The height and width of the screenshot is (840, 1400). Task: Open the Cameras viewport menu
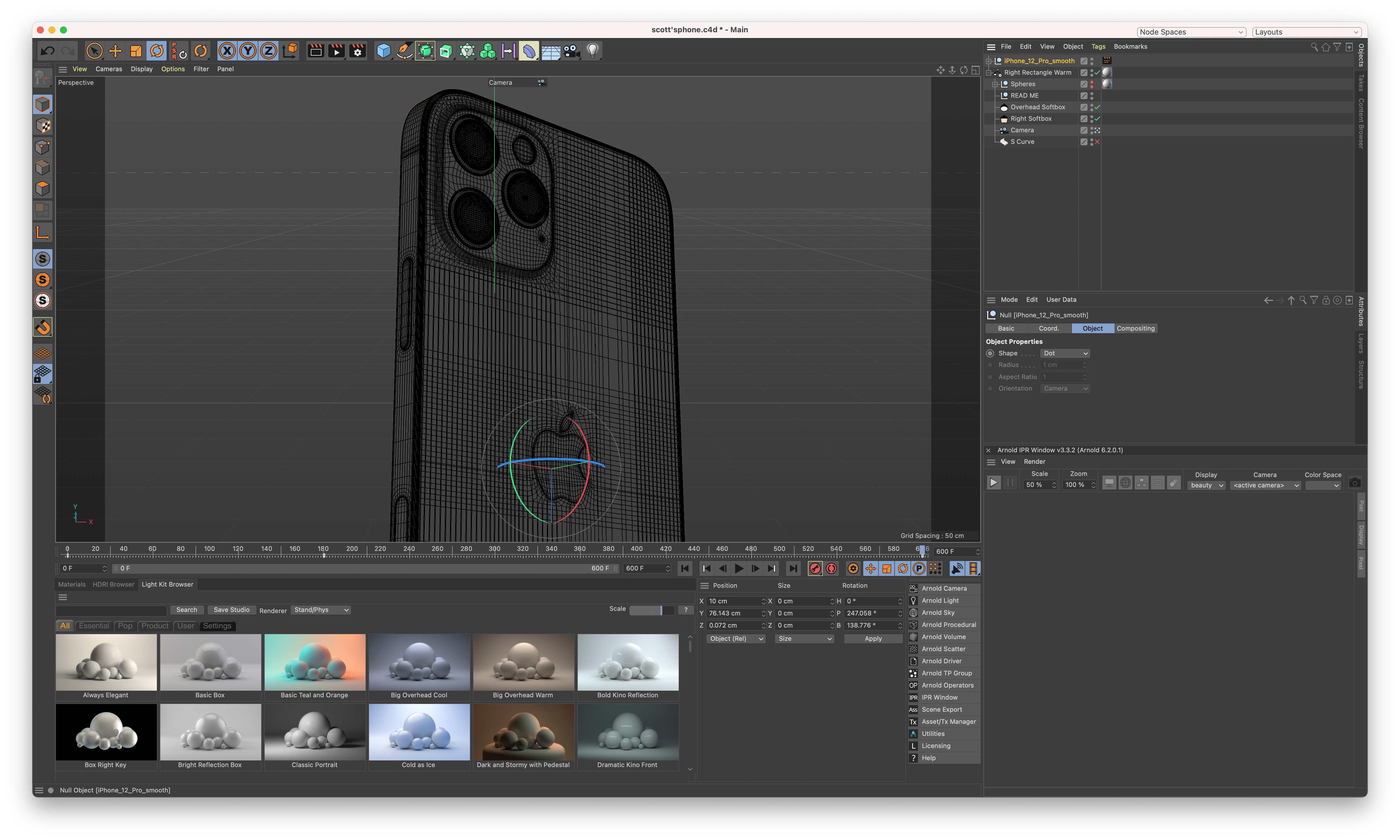pyautogui.click(x=109, y=69)
